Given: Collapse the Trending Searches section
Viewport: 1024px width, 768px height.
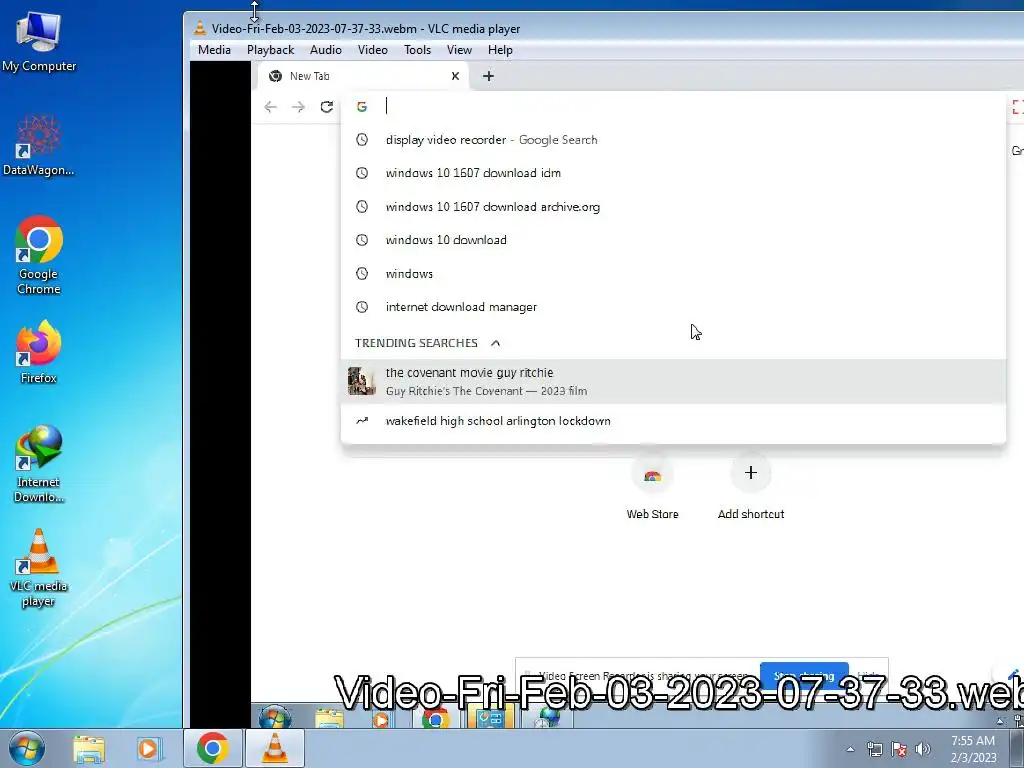Looking at the screenshot, I should pyautogui.click(x=496, y=343).
